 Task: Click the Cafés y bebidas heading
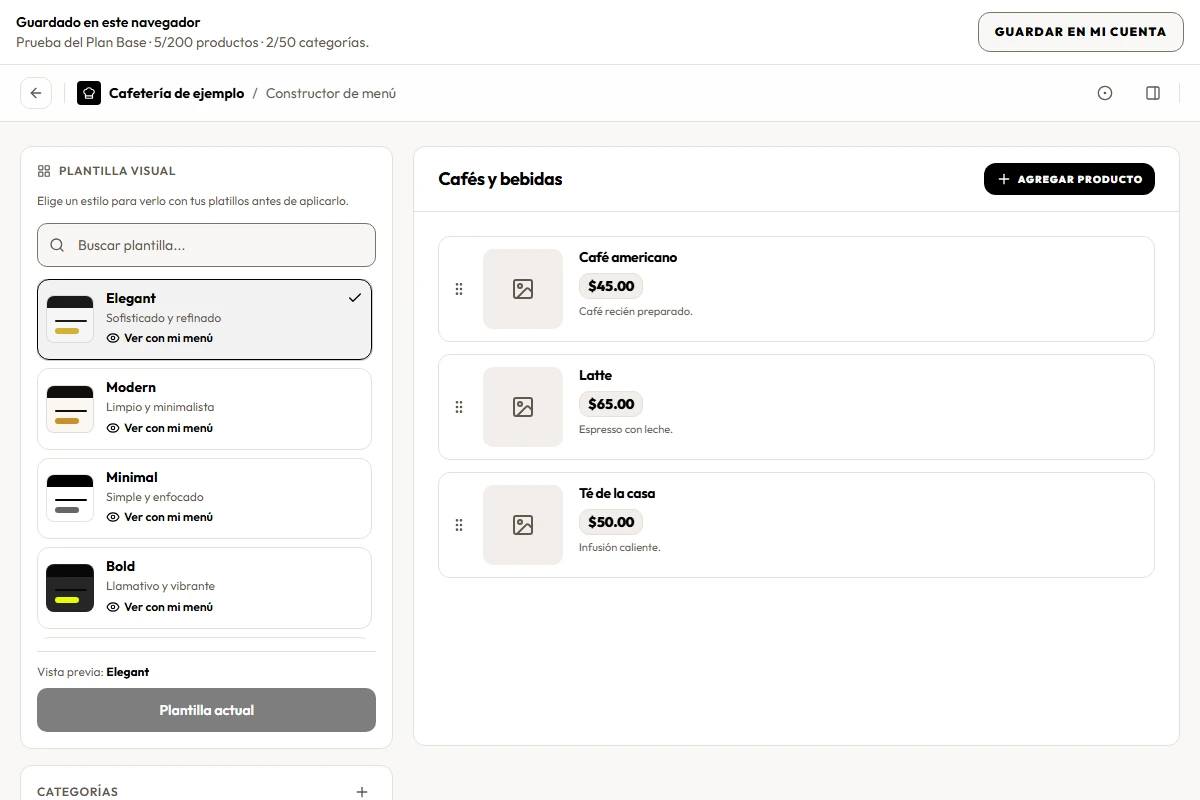tap(500, 179)
